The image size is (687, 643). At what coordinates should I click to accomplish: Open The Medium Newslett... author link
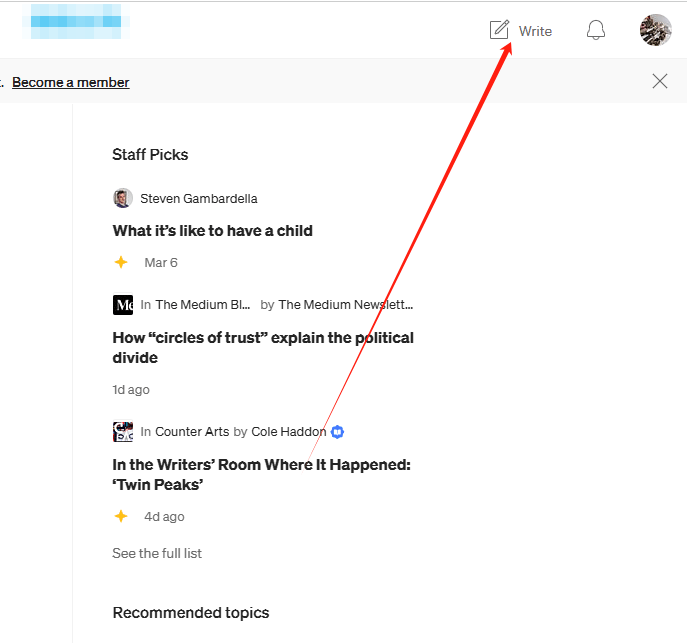tap(346, 305)
